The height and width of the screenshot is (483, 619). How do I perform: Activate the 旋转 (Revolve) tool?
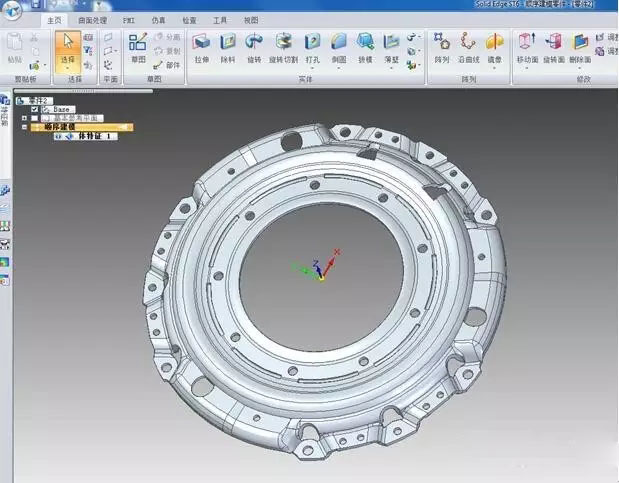pyautogui.click(x=255, y=44)
